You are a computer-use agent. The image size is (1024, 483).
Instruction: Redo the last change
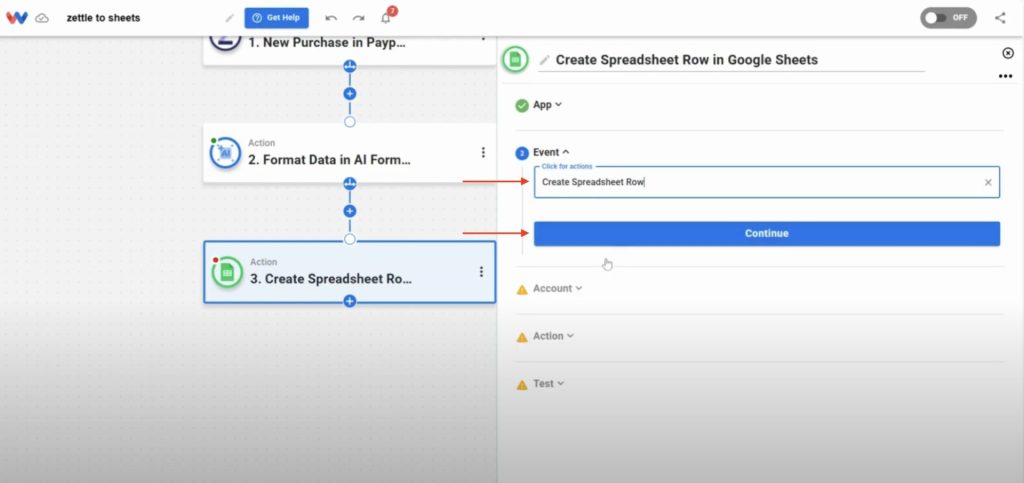pyautogui.click(x=359, y=18)
